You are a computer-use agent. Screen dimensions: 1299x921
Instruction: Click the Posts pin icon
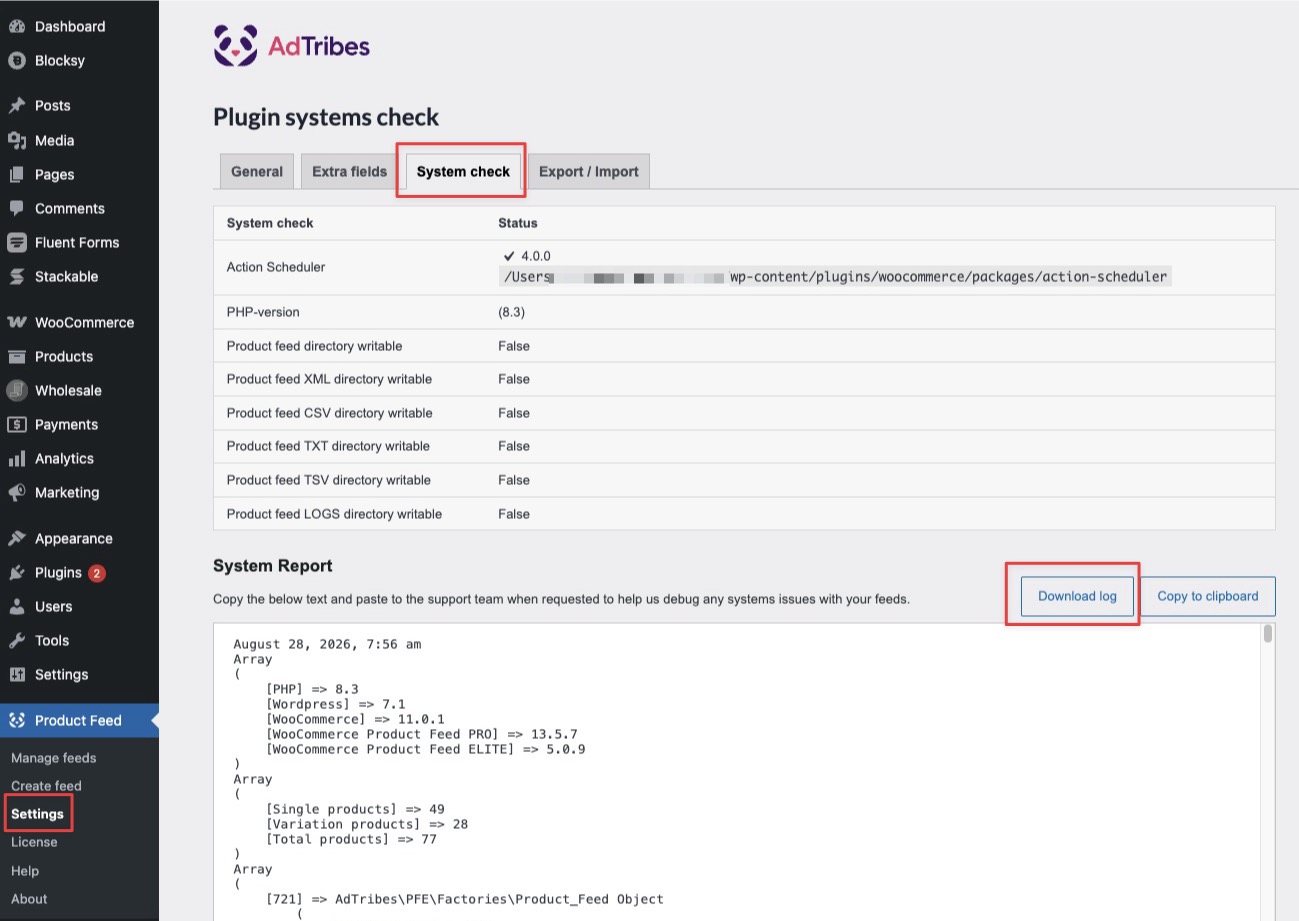(x=16, y=105)
